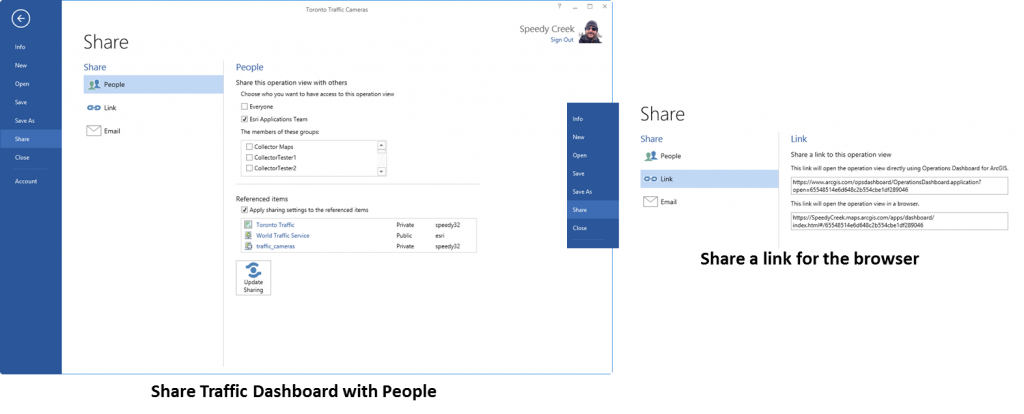Click the People icon in left Share list
The width and height of the screenshot is (1024, 414).
coord(94,84)
